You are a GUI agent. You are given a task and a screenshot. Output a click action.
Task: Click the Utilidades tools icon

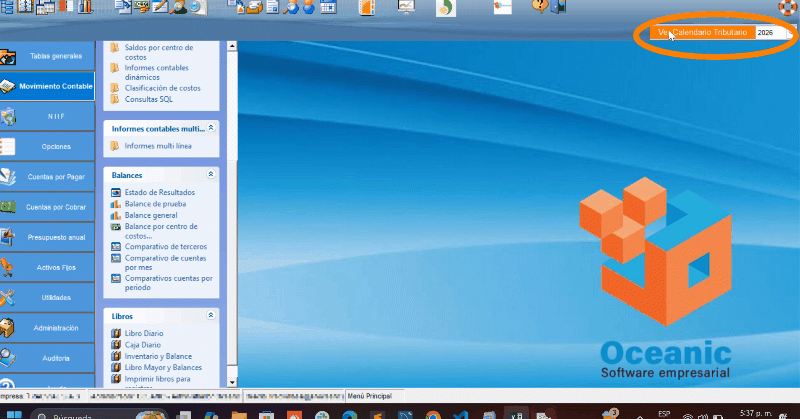coord(8,297)
